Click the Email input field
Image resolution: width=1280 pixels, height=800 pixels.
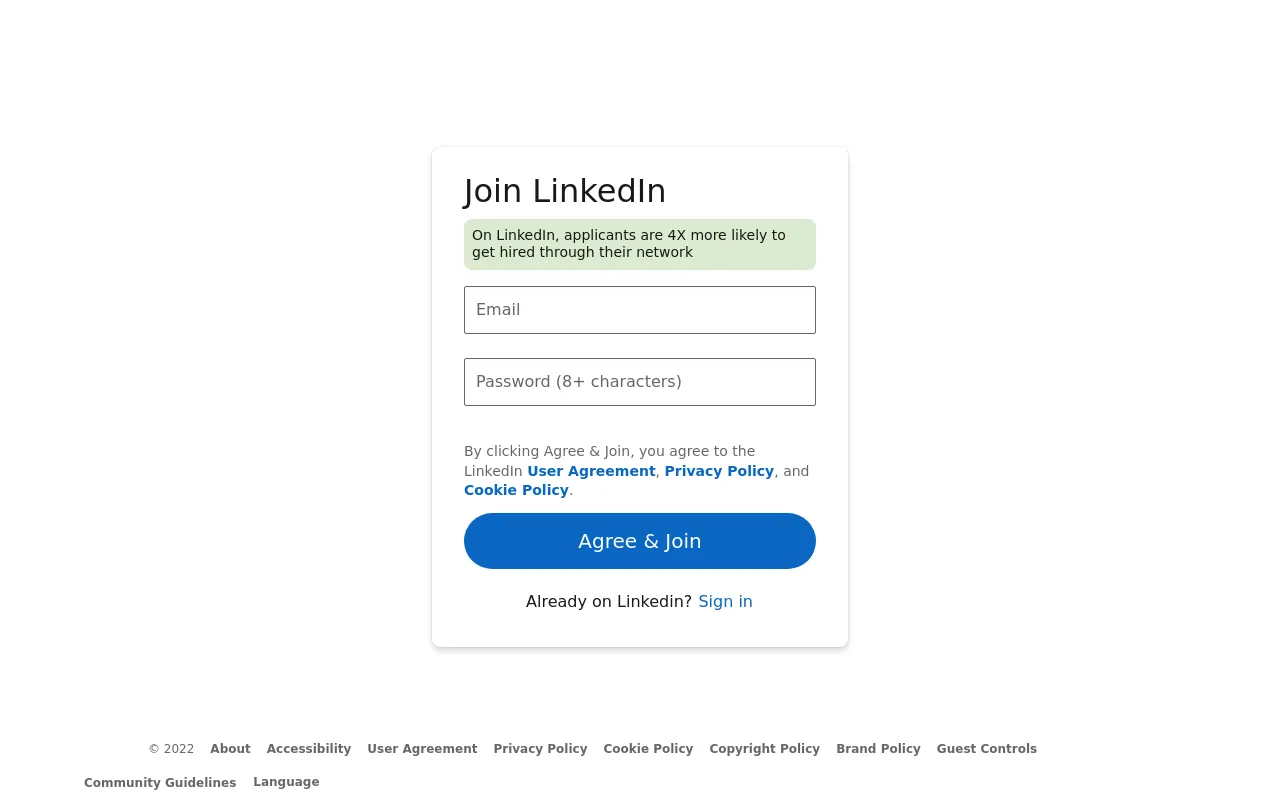(x=640, y=310)
